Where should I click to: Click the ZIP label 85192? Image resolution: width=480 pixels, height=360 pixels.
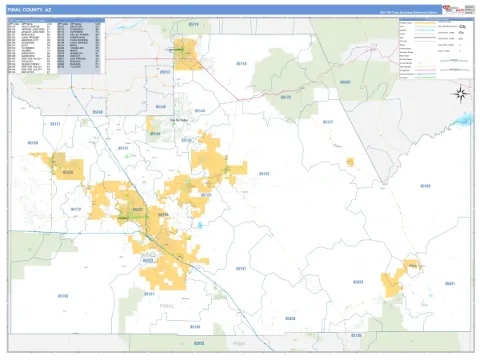[x=425, y=186]
